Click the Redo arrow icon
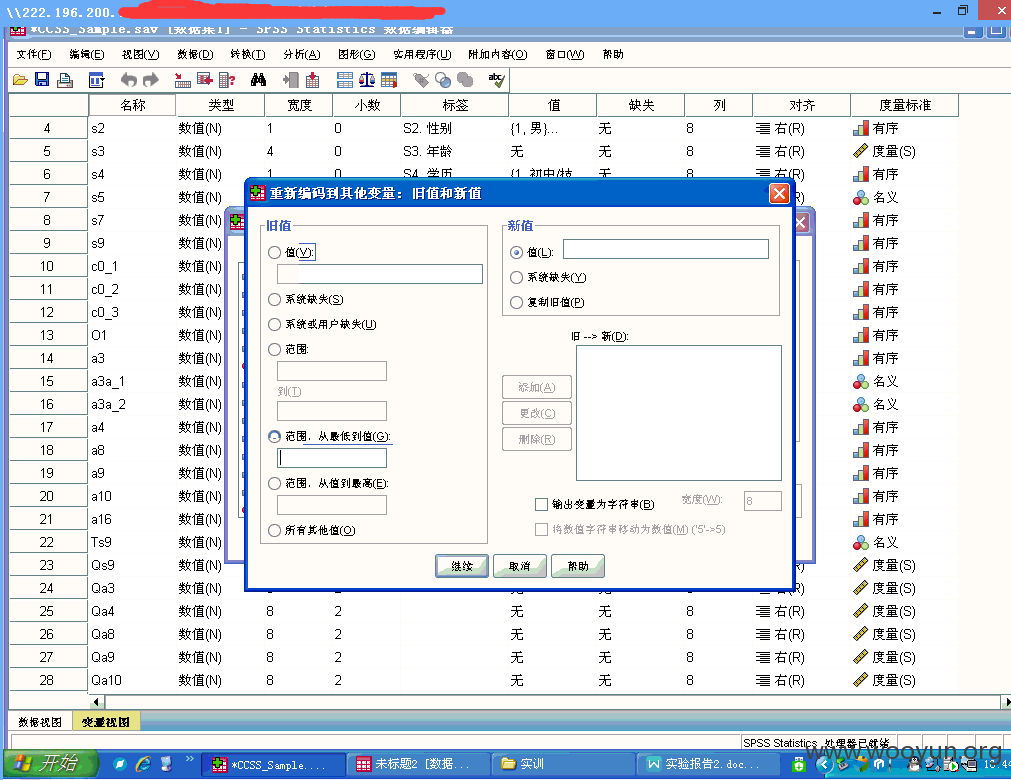This screenshot has height=780, width=1011. point(151,80)
